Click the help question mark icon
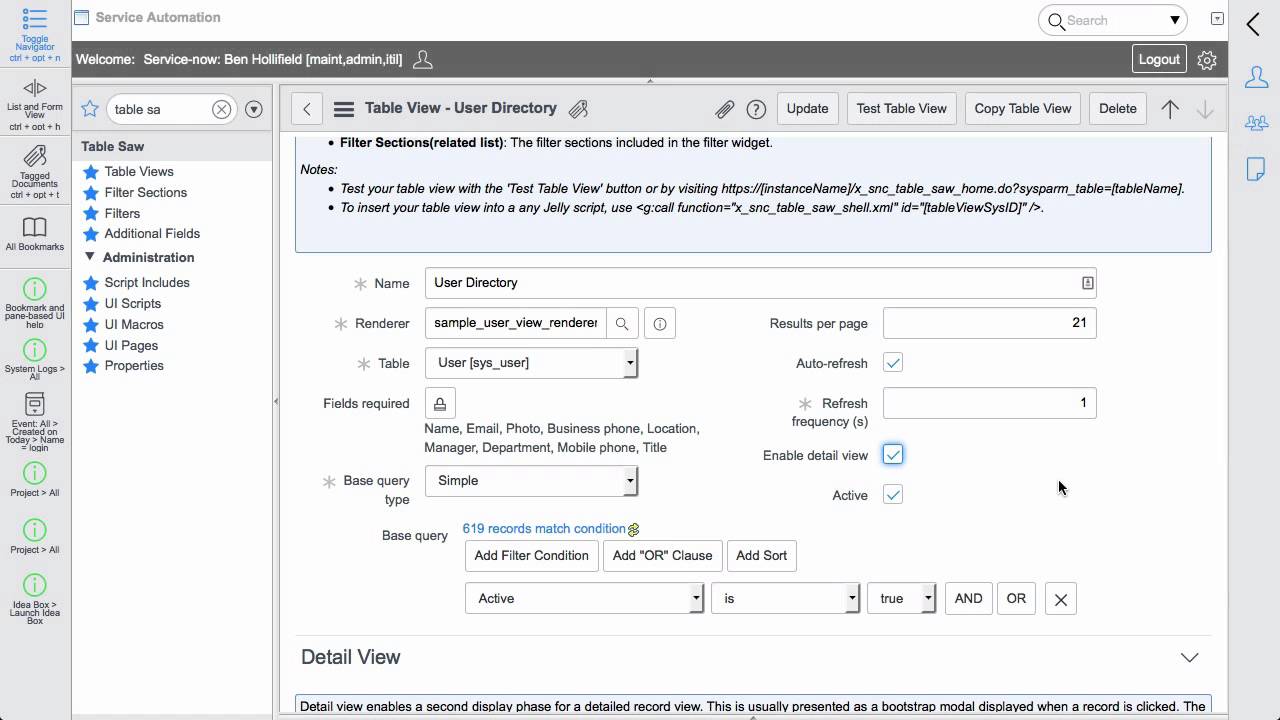Image resolution: width=1280 pixels, height=720 pixels. (x=757, y=109)
